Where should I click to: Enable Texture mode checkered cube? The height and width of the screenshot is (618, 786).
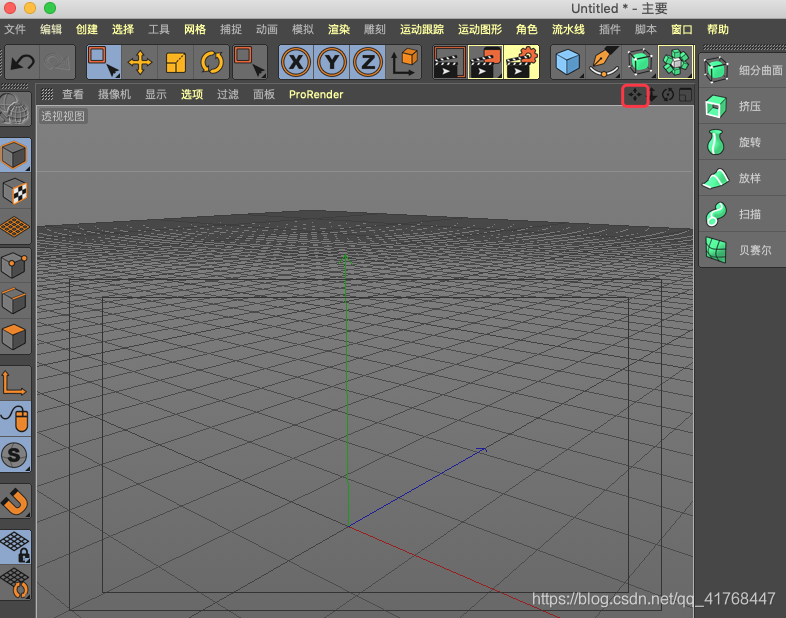pyautogui.click(x=15, y=191)
